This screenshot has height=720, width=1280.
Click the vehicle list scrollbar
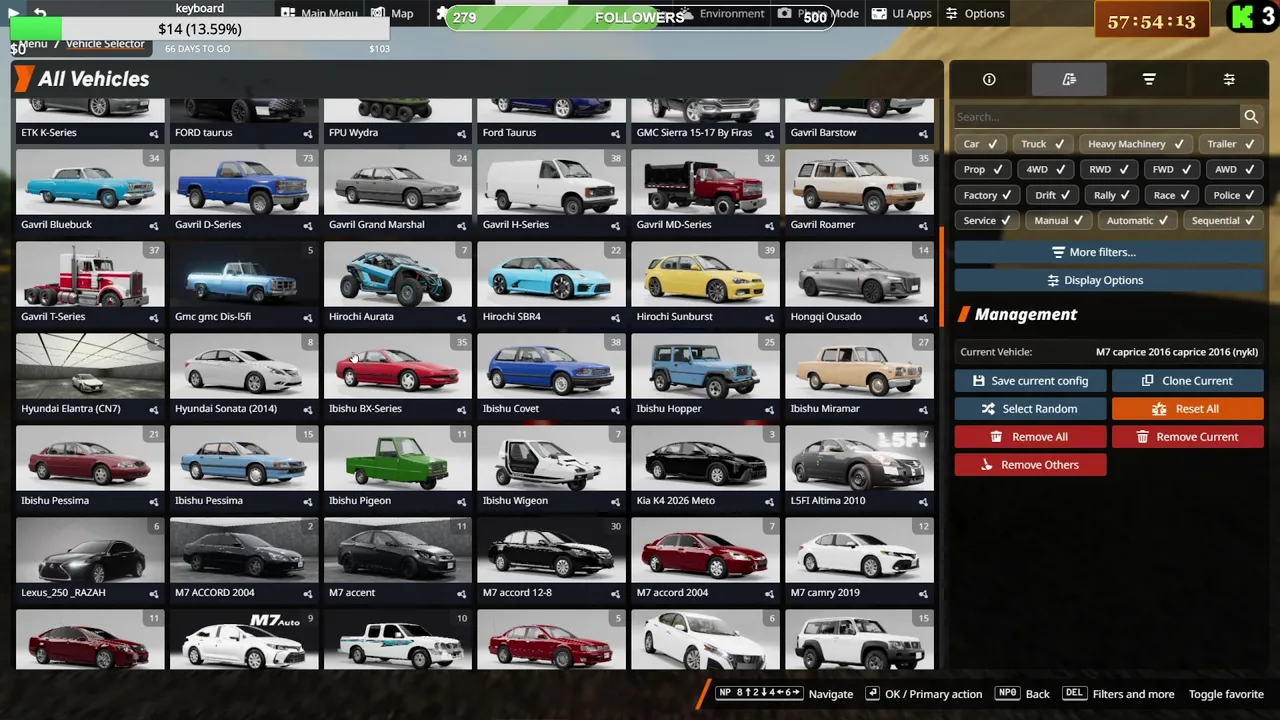point(940,278)
